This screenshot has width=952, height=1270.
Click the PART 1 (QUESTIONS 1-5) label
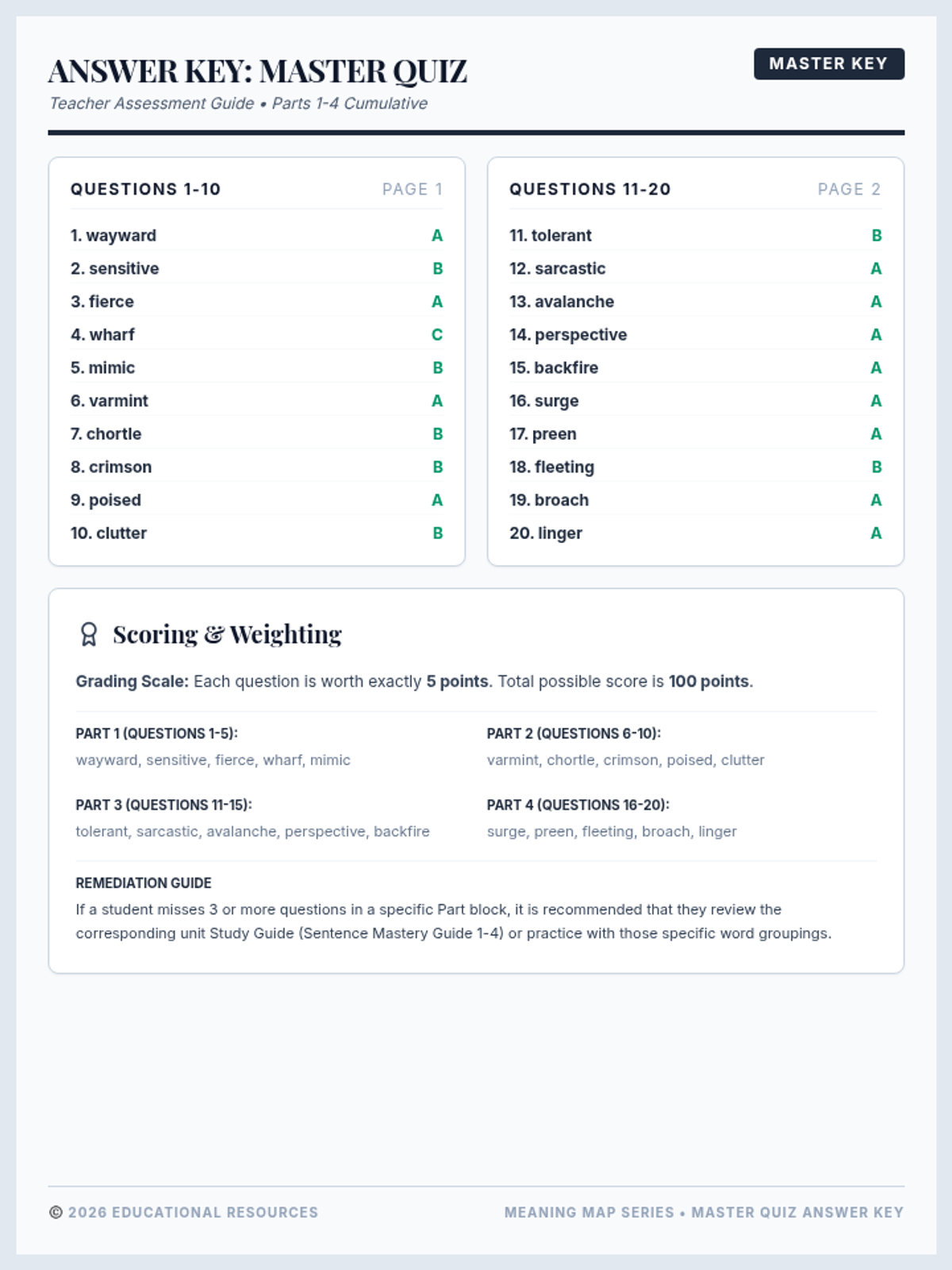pyautogui.click(x=157, y=733)
